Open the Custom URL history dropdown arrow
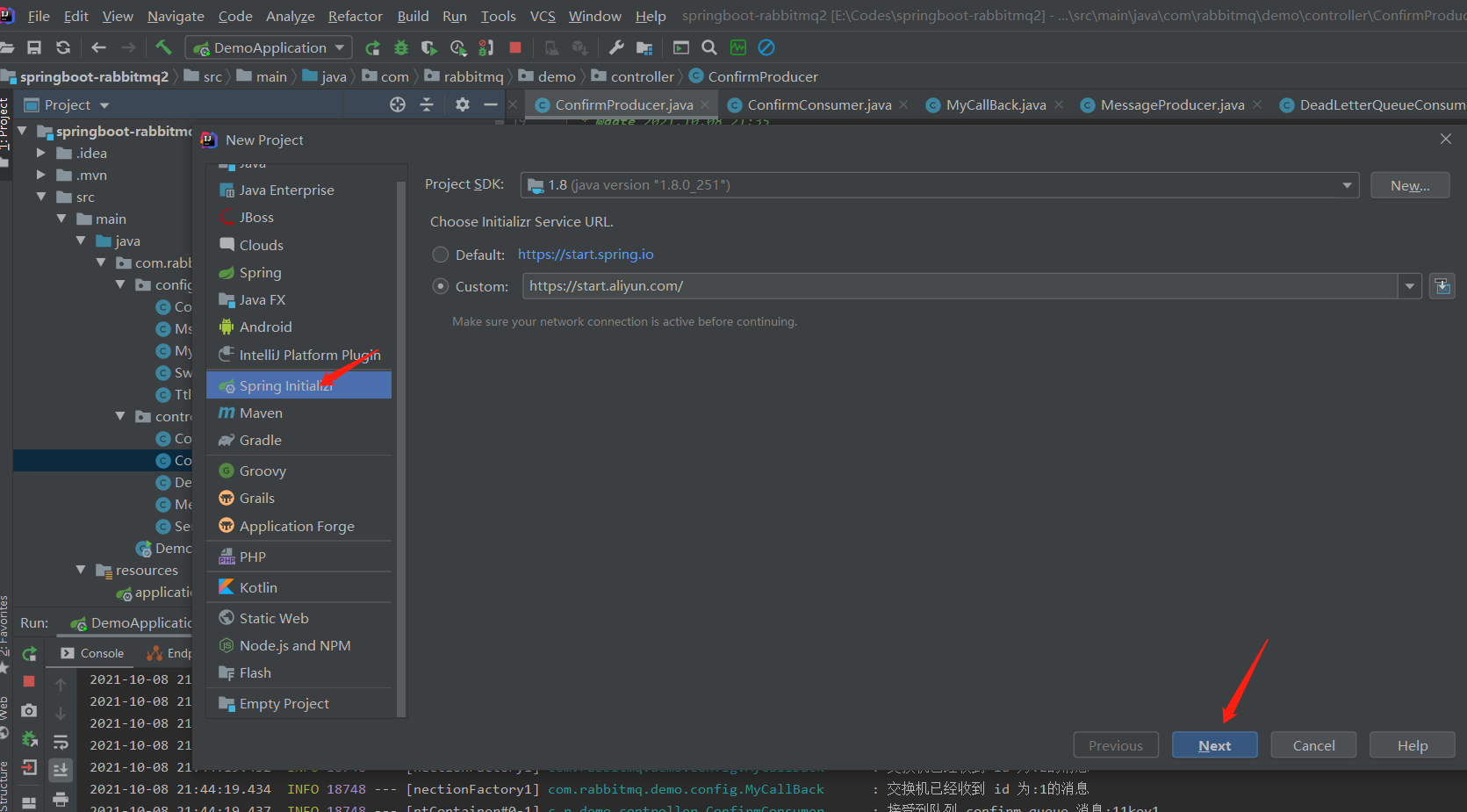 click(x=1410, y=286)
